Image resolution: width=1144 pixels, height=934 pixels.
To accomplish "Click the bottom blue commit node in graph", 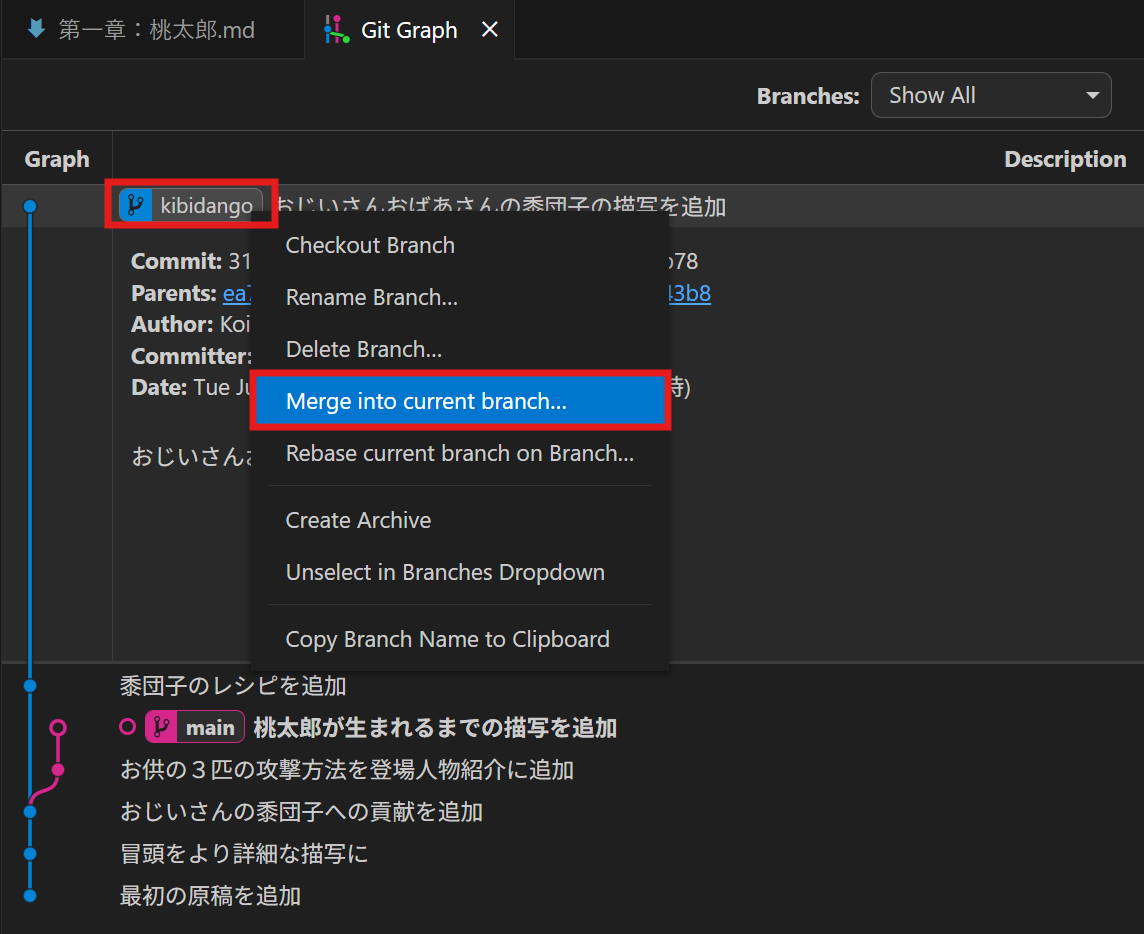I will coord(30,895).
